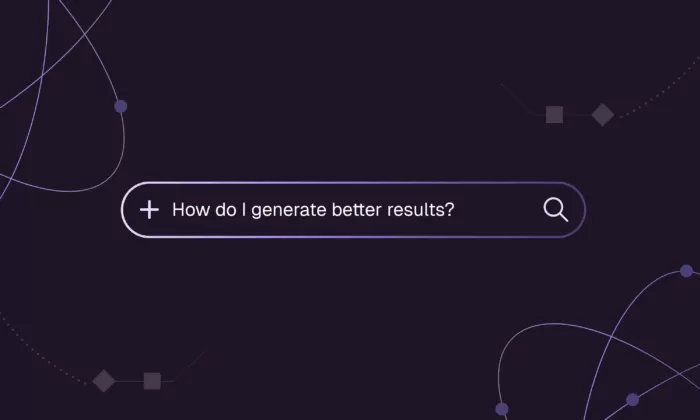This screenshot has width=700, height=420.
Task: Click the plus icon in the search bar
Action: [x=149, y=209]
